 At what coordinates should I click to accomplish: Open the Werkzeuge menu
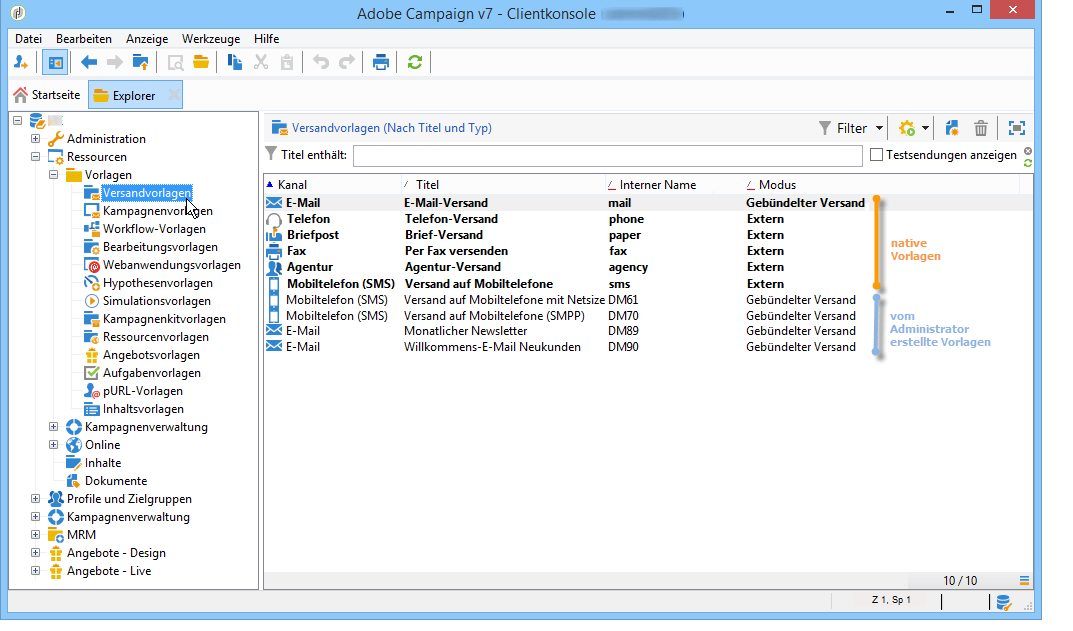point(211,38)
